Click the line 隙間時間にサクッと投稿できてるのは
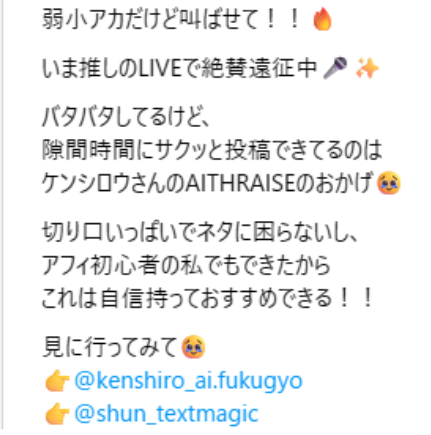Image resolution: width=431 pixels, height=435 pixels. tap(212, 150)
